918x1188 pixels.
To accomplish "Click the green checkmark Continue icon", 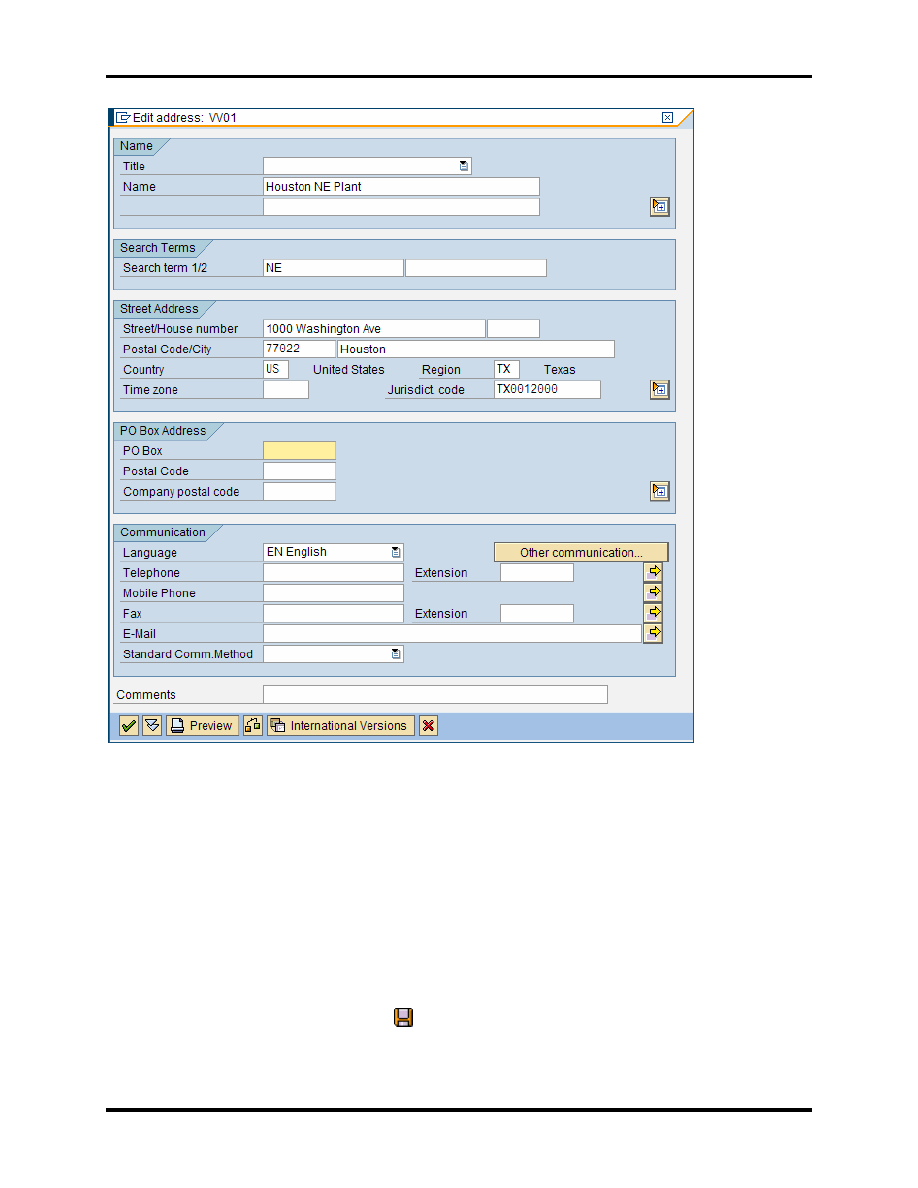I will coord(129,726).
